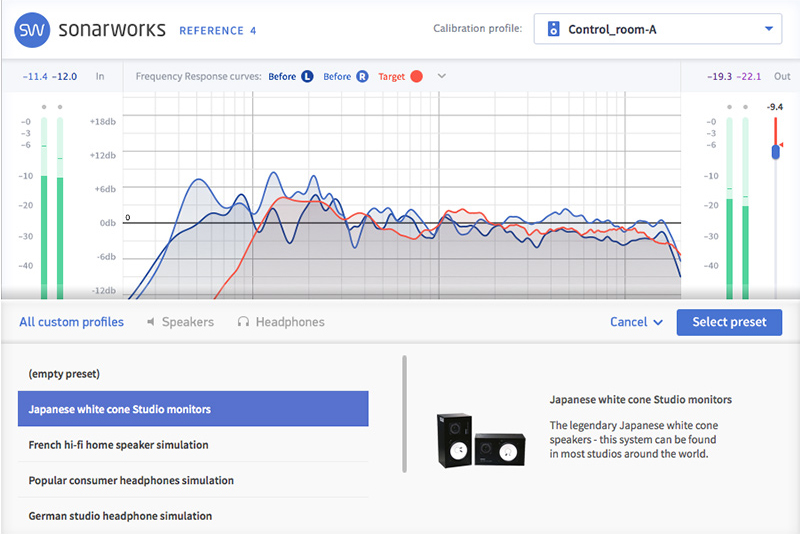Image resolution: width=800 pixels, height=534 pixels.
Task: Click the left input clip indicator dot
Action: point(44,107)
